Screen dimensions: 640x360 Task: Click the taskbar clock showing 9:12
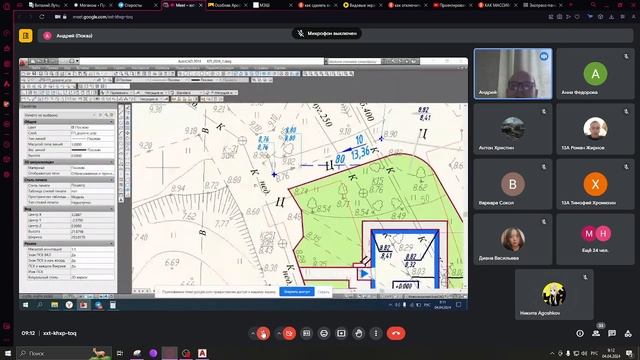611,353
